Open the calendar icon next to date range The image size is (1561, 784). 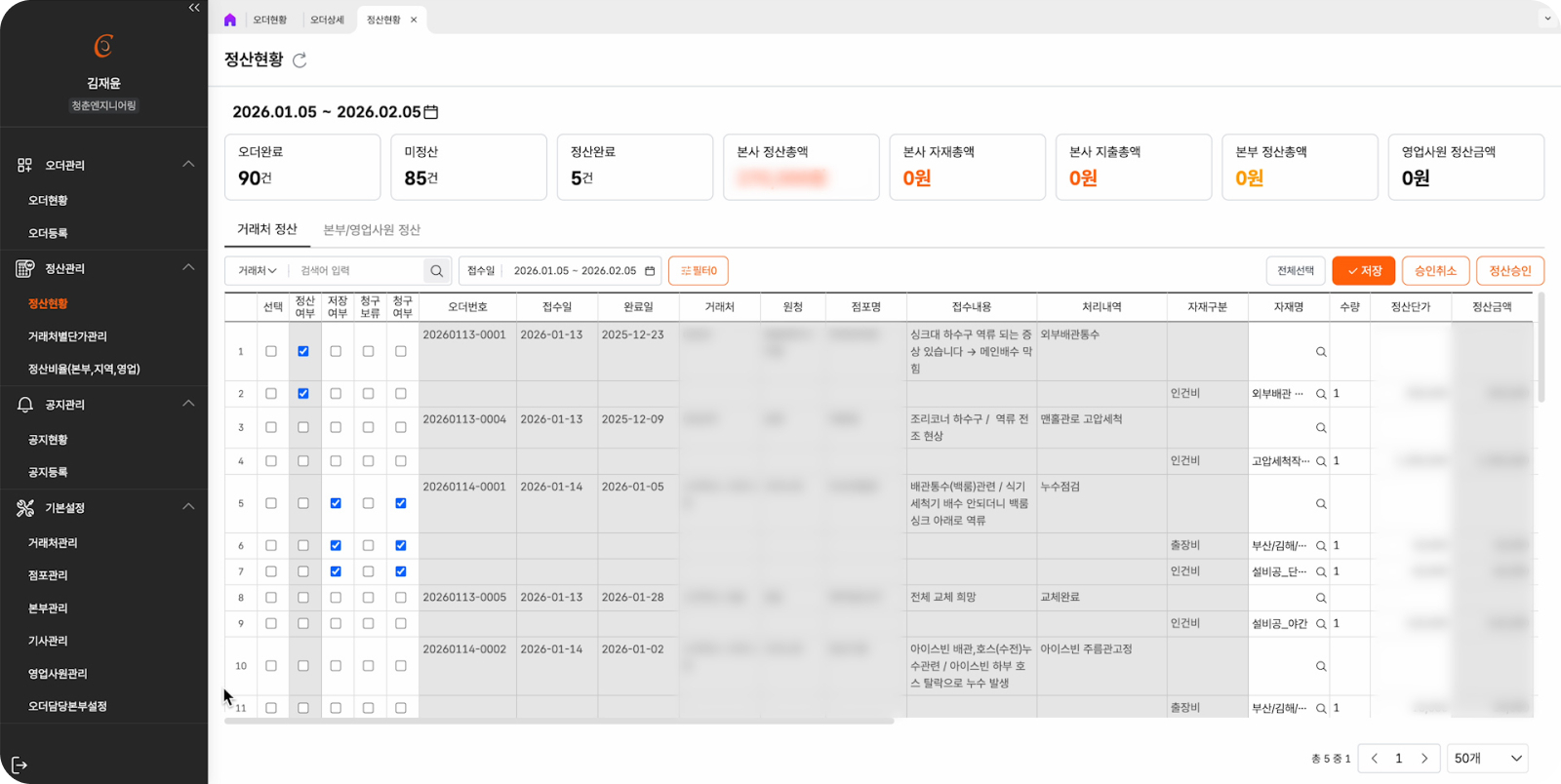coord(431,112)
